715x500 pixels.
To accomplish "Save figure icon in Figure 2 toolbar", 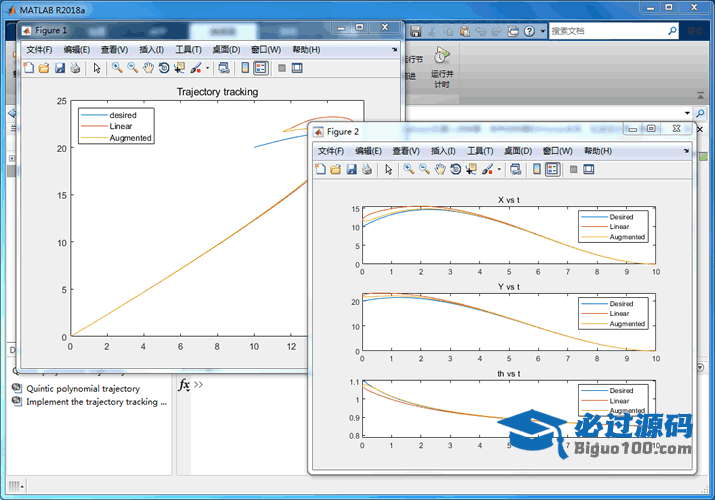I will [352, 170].
